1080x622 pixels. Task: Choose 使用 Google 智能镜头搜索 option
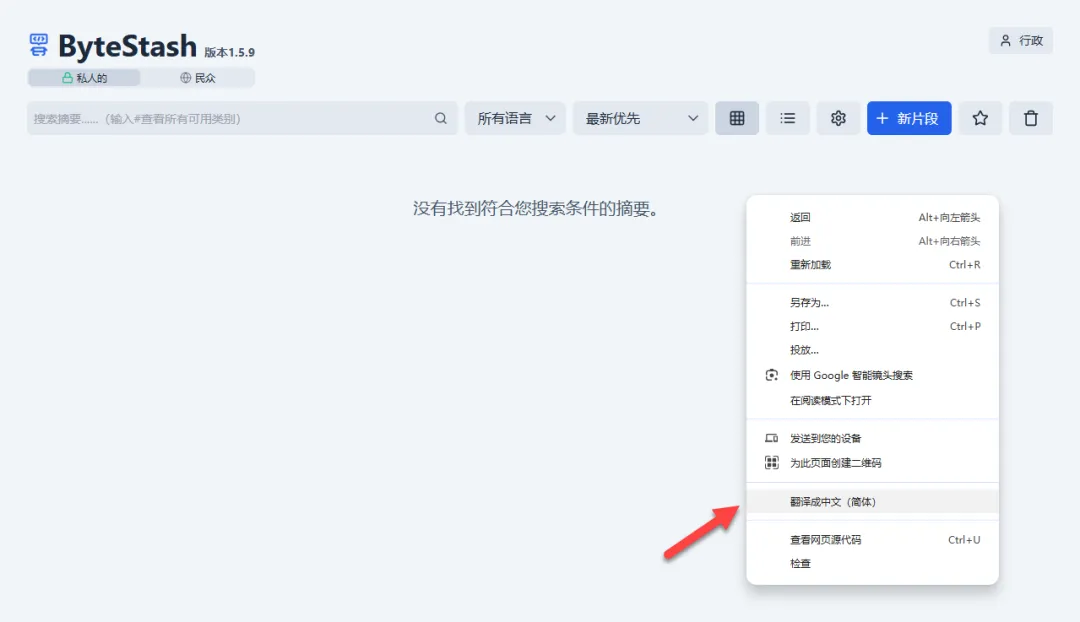[850, 375]
